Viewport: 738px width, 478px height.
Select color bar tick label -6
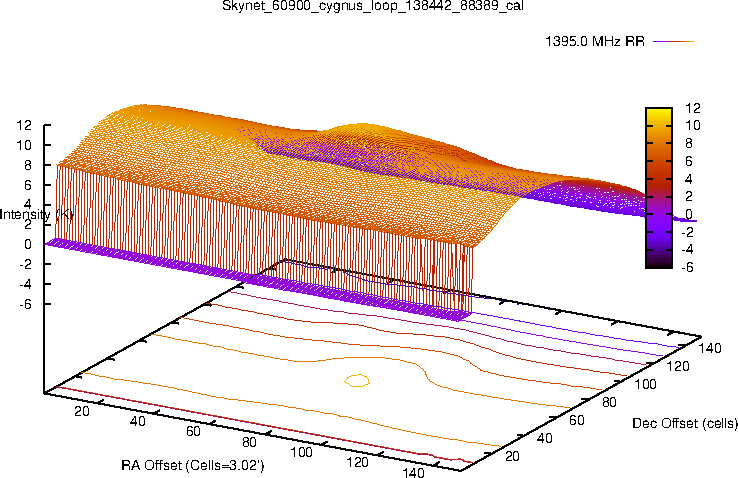(687, 267)
